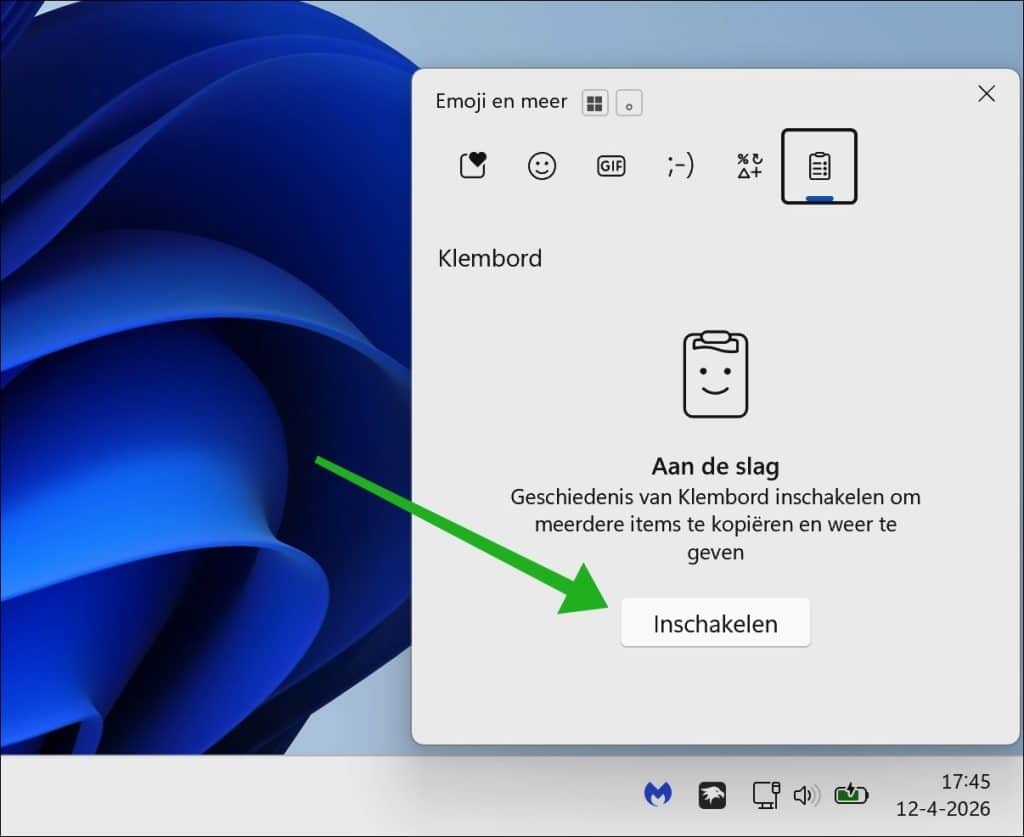The height and width of the screenshot is (837, 1024).
Task: Click the volume speaker icon
Action: pos(805,795)
